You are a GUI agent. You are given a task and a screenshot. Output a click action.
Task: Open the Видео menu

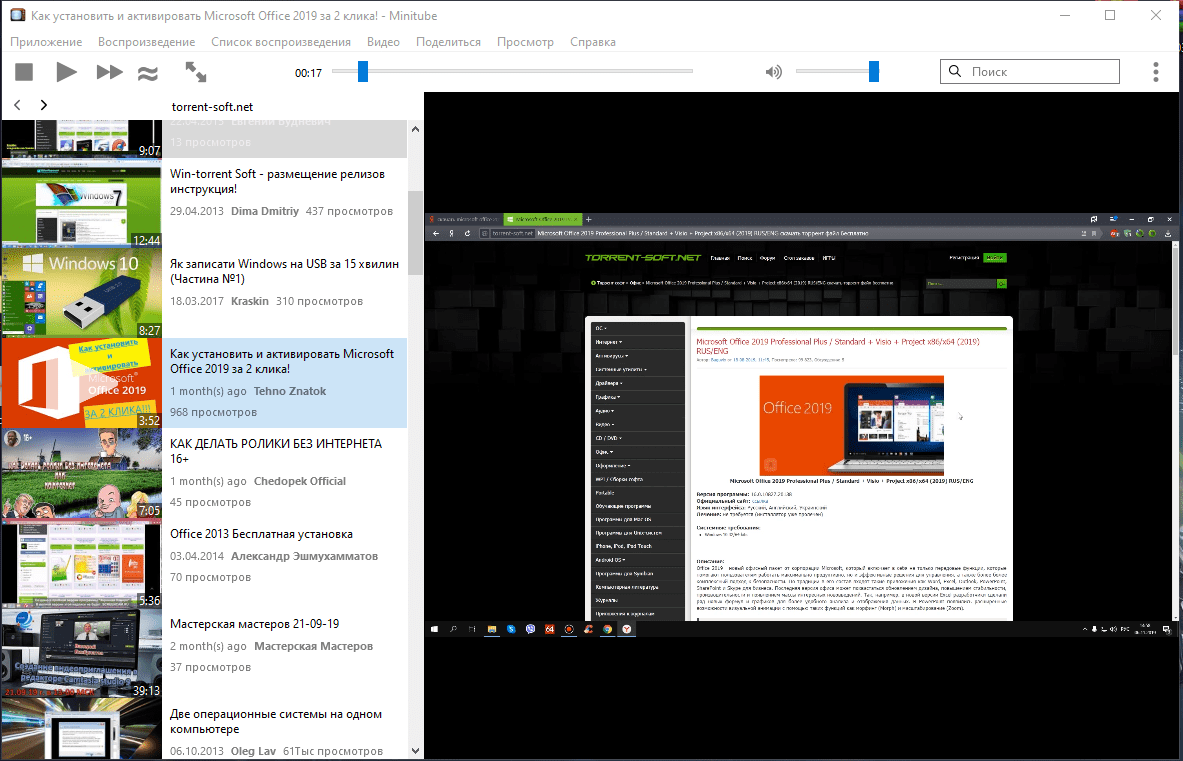tap(383, 41)
